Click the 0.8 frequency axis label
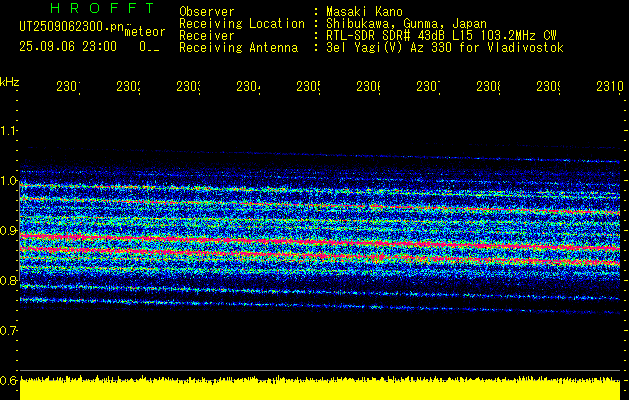The width and height of the screenshot is (629, 400). (9, 280)
